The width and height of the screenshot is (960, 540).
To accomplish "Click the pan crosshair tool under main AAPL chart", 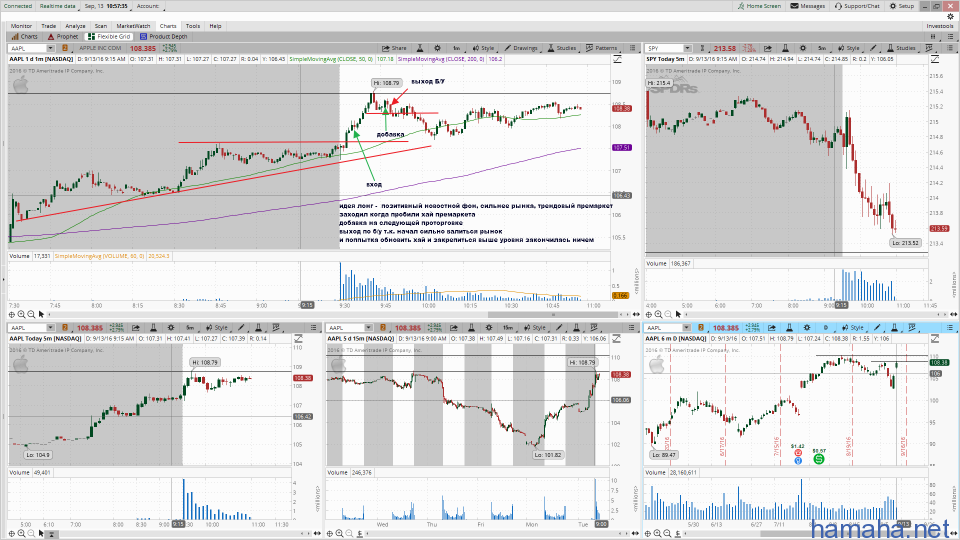I will tap(12, 314).
